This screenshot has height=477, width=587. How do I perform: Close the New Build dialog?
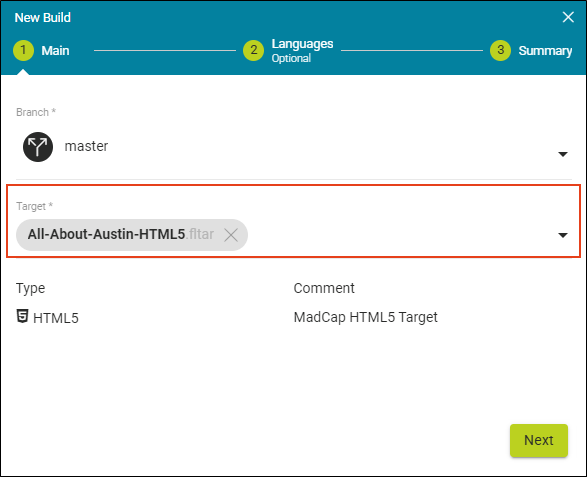[x=568, y=17]
